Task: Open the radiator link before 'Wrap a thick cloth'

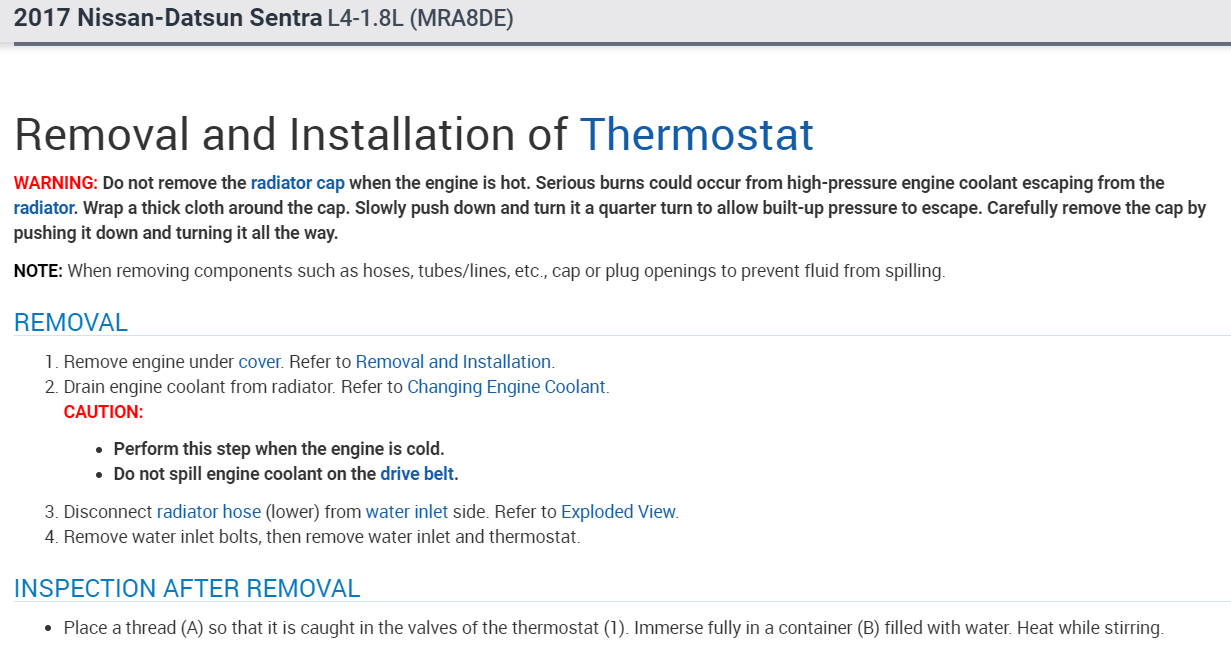Action: click(x=44, y=208)
